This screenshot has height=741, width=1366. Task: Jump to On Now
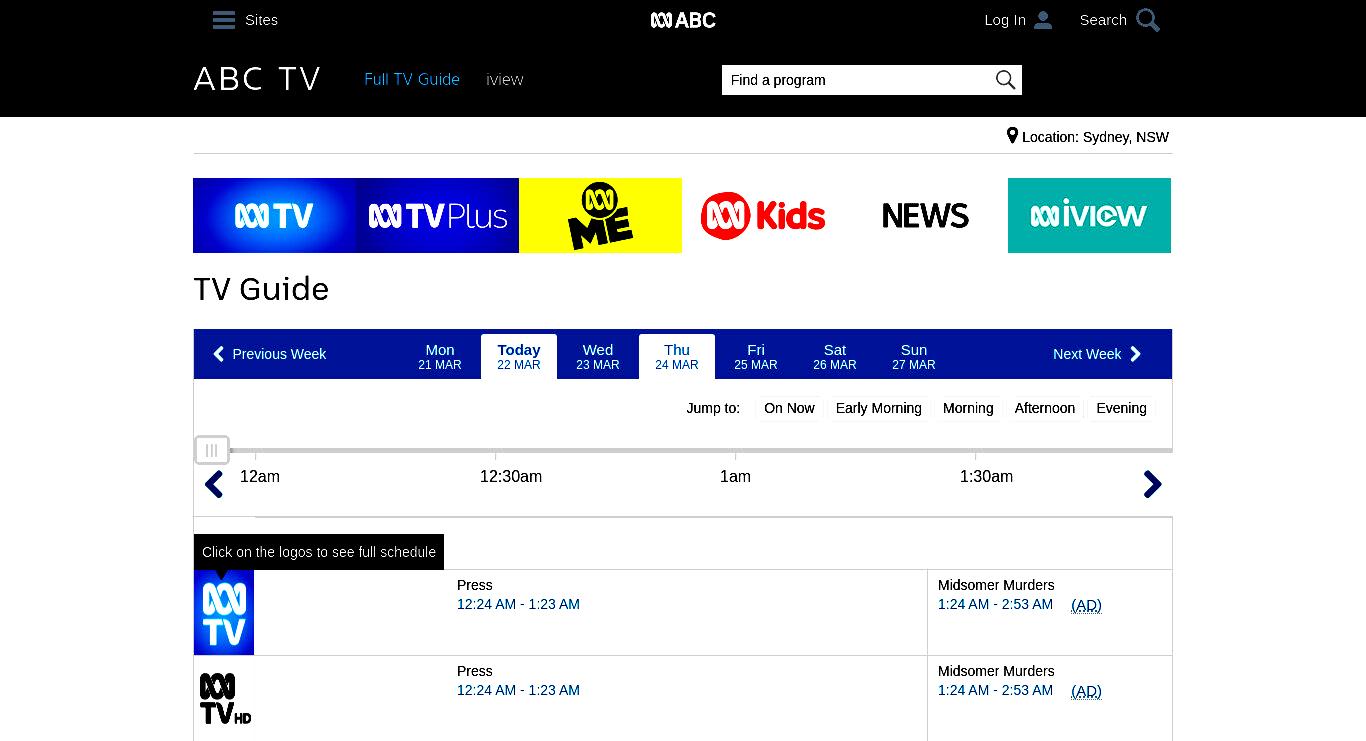tap(789, 408)
